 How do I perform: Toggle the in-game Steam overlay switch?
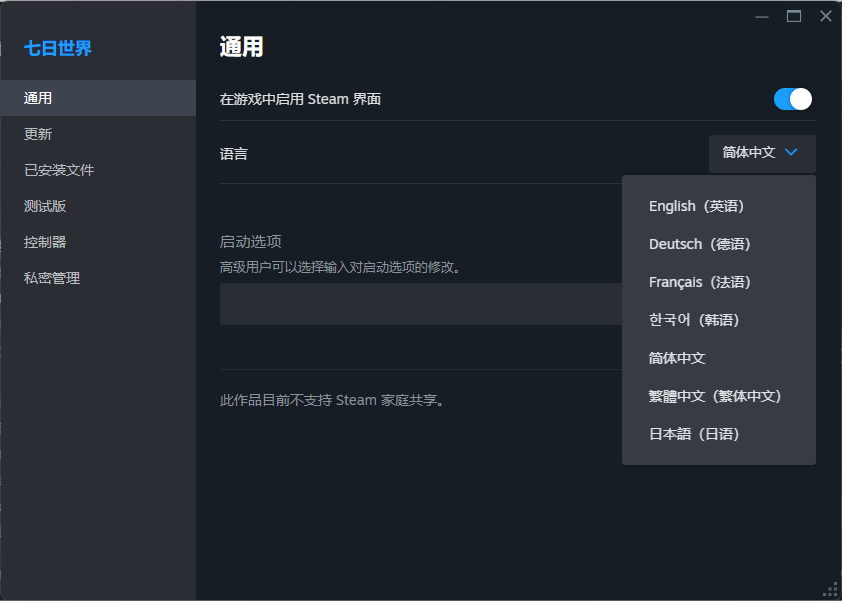coord(793,99)
